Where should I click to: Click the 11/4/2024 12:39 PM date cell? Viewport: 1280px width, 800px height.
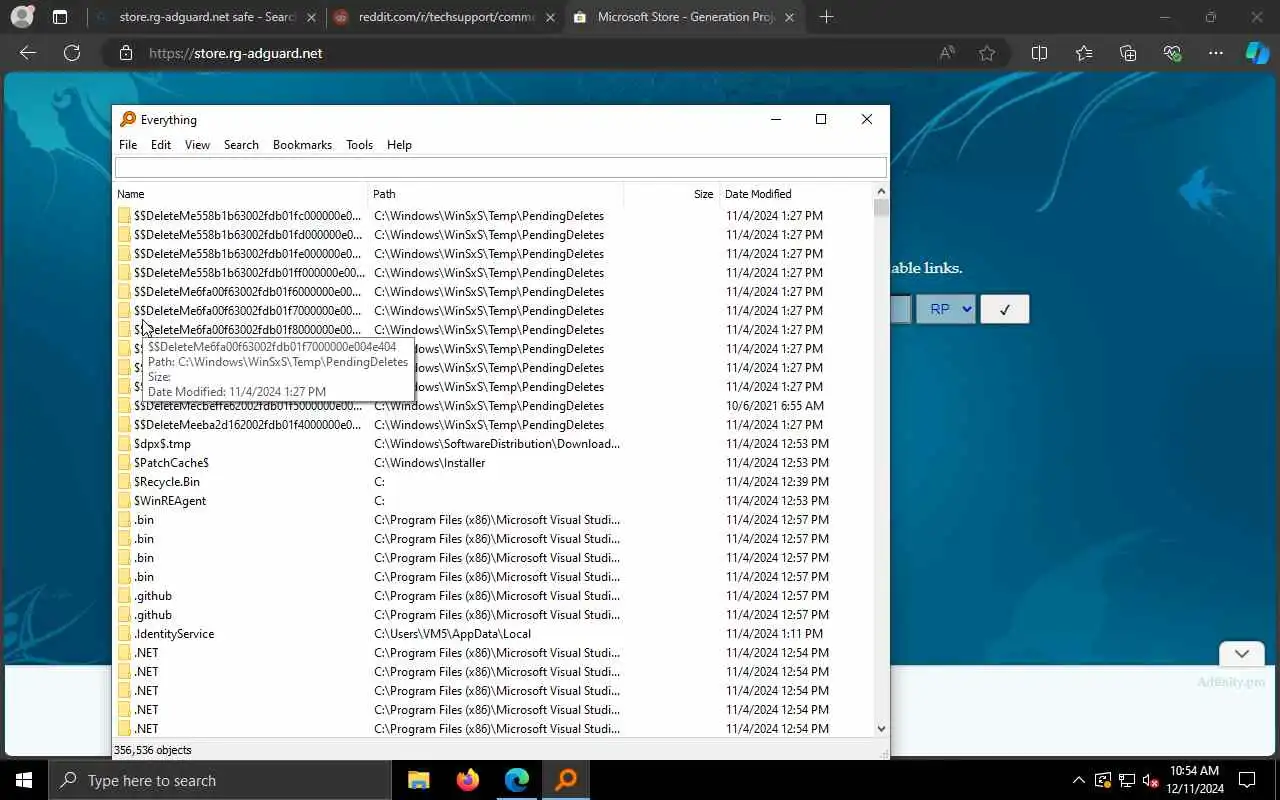coord(777,482)
